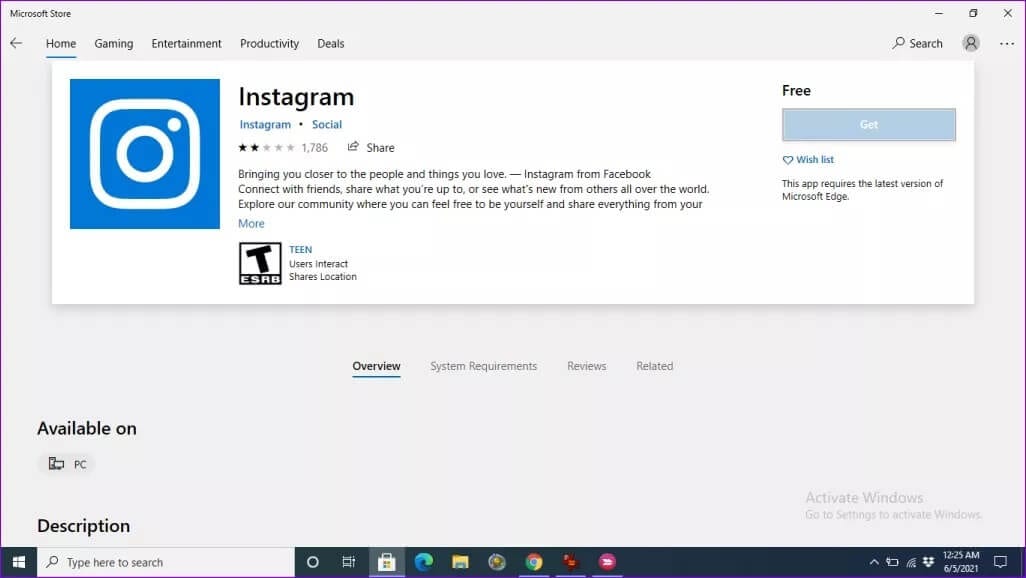
Task: Open the Social category link
Action: tap(327, 124)
